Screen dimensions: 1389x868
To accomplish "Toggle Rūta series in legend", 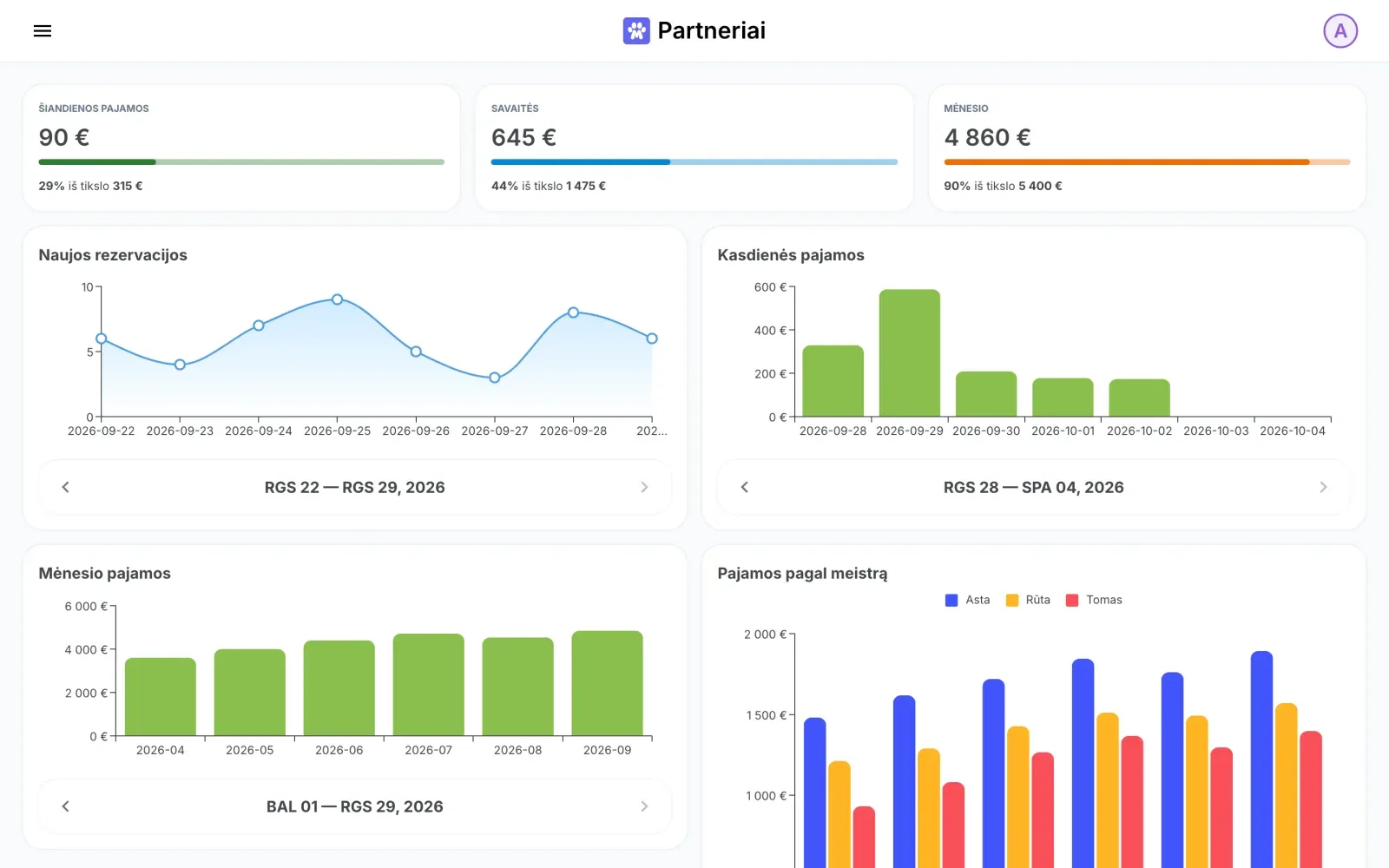I will point(1028,600).
